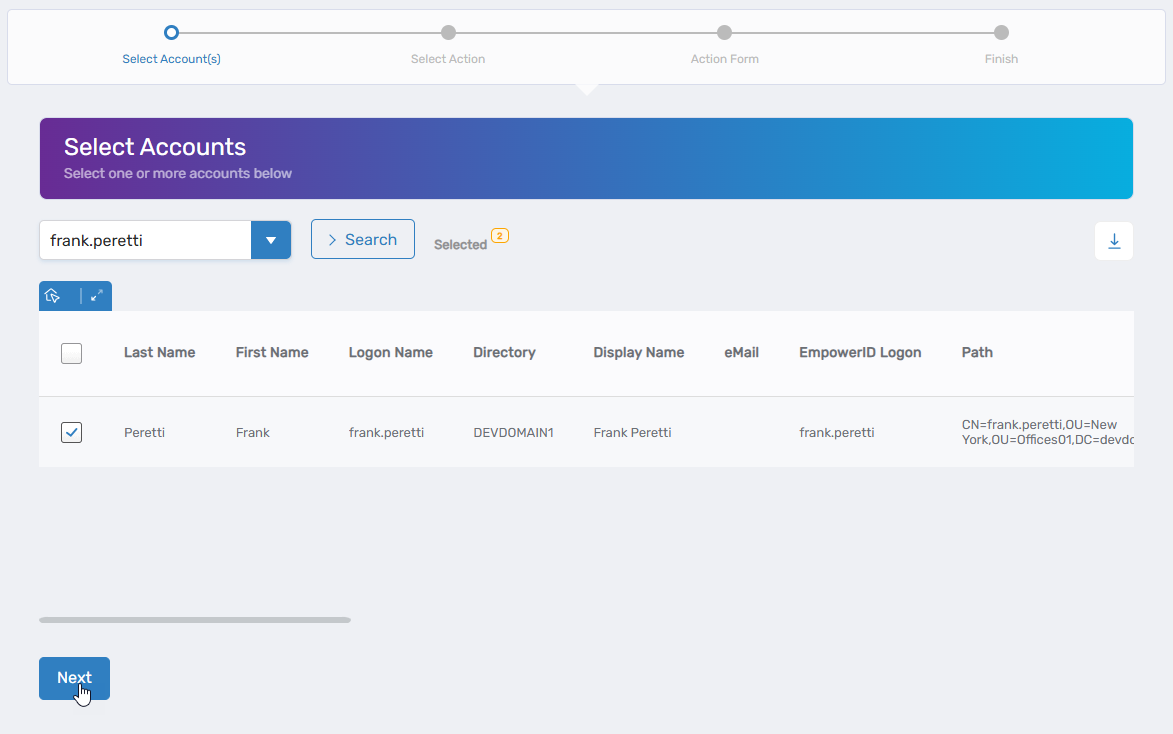Screen dimensions: 1173x734
Task: Click the Next button
Action: 74,678
